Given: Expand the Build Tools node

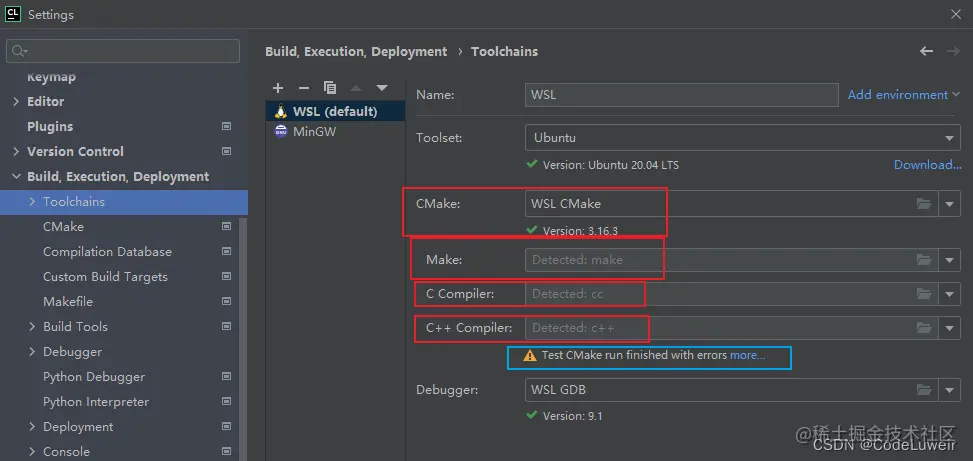Looking at the screenshot, I should 32,326.
